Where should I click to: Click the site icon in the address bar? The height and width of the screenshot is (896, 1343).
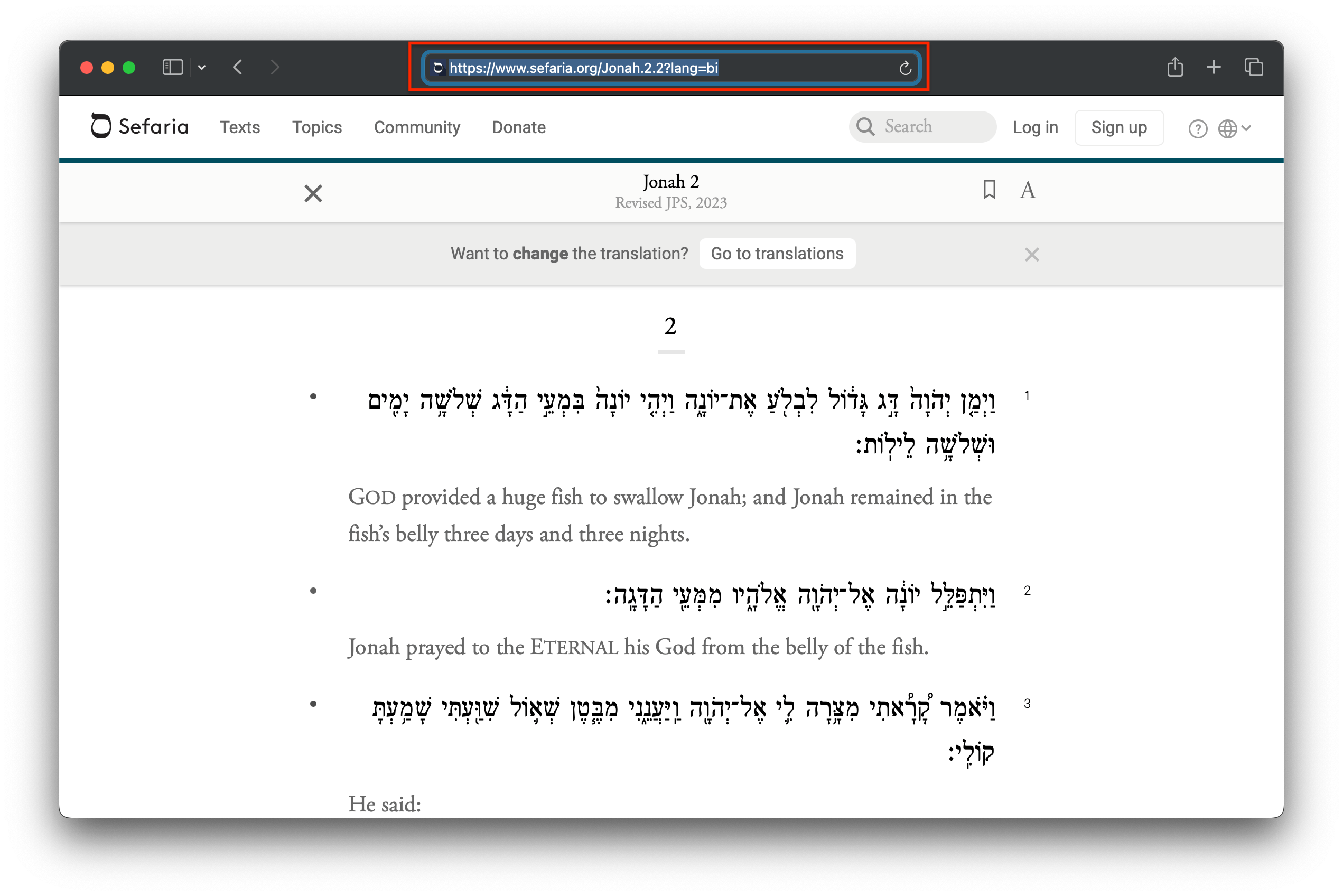click(439, 68)
